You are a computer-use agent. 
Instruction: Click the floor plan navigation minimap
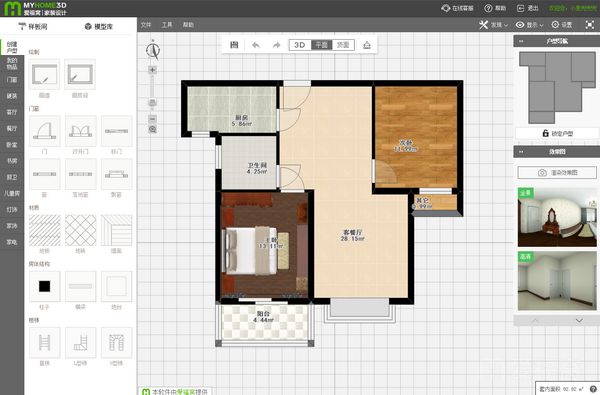point(557,88)
